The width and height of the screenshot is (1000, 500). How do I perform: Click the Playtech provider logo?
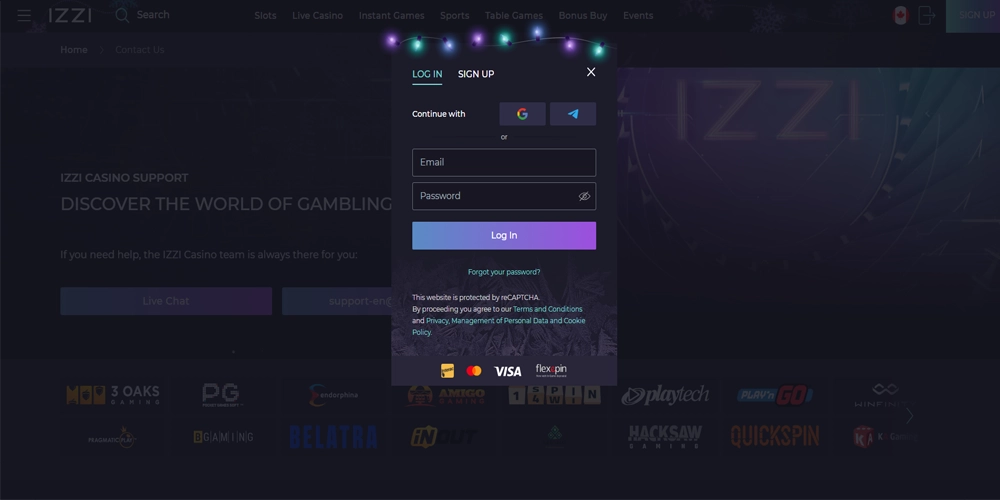coord(665,395)
